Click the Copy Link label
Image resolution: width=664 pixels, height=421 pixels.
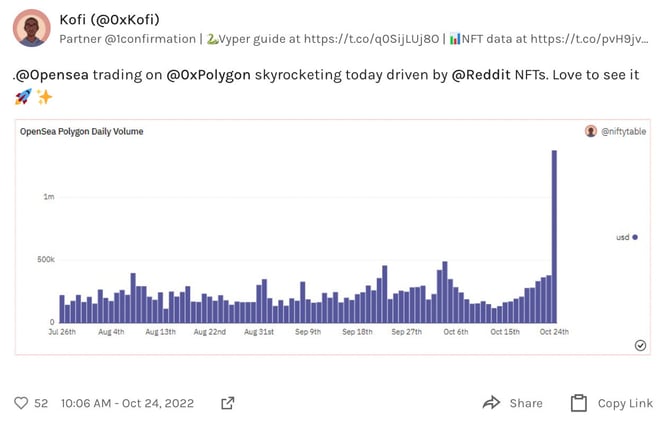(x=625, y=403)
